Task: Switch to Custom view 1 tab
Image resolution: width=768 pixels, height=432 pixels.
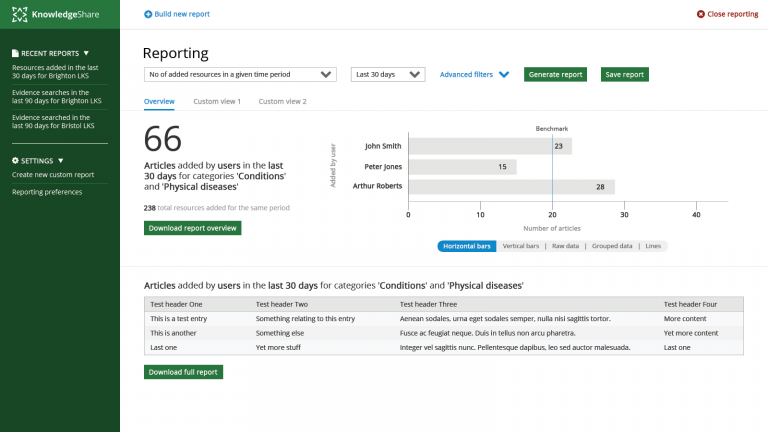Action: pos(217,102)
